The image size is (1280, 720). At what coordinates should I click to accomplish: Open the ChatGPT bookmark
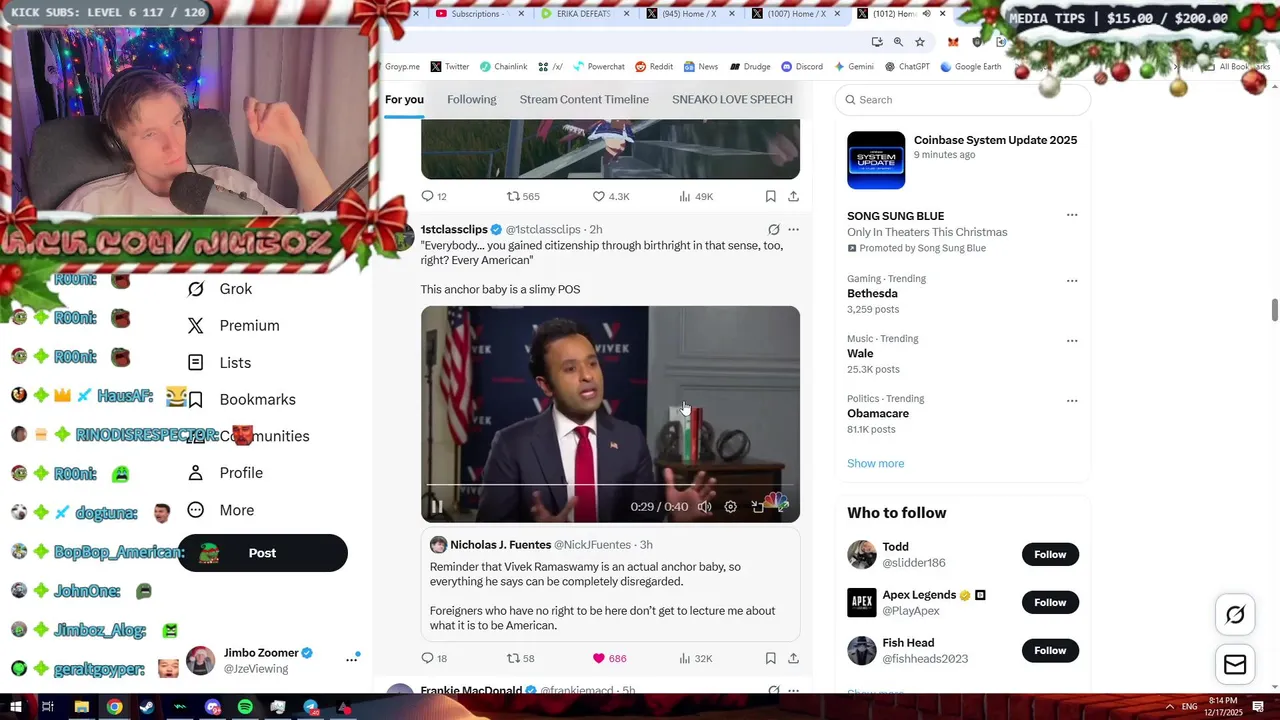[x=907, y=67]
